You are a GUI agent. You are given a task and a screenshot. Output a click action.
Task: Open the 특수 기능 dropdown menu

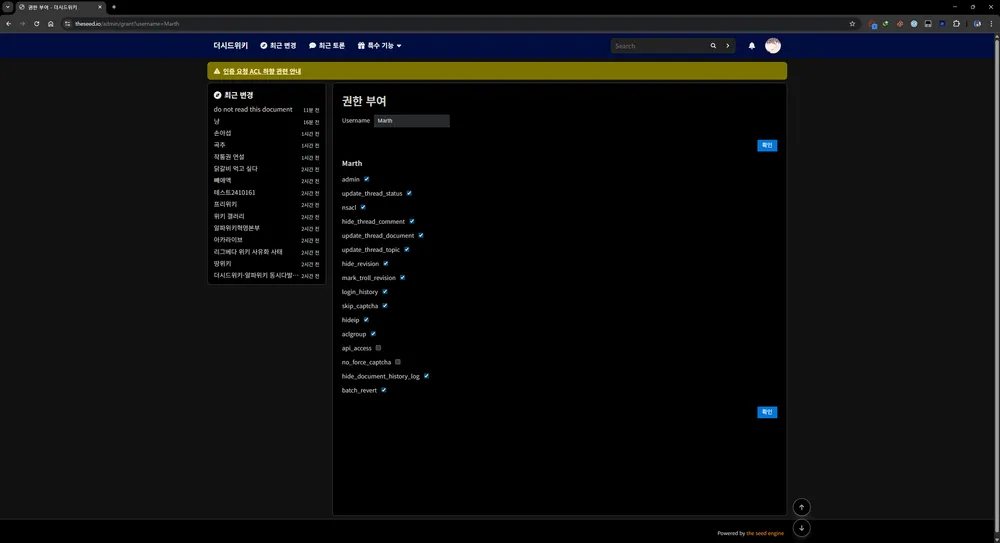[379, 46]
